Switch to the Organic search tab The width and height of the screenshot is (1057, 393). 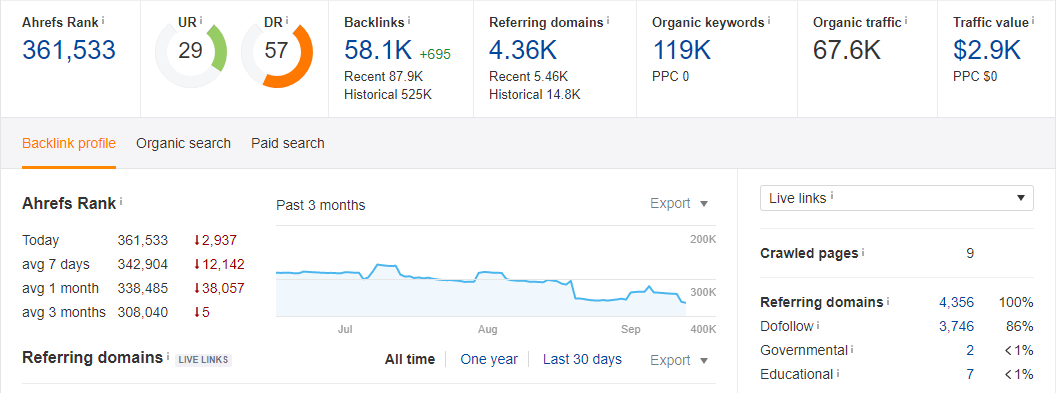[x=183, y=143]
